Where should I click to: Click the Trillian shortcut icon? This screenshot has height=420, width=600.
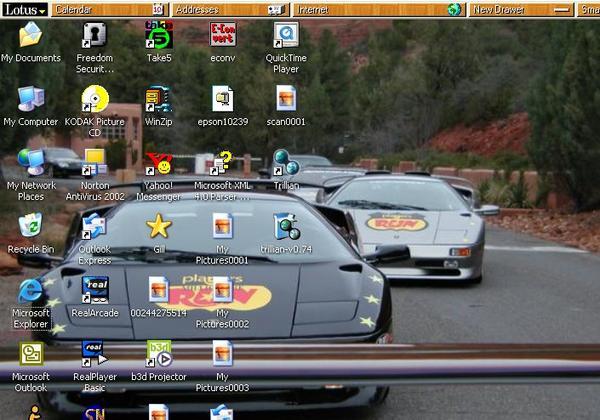(286, 163)
